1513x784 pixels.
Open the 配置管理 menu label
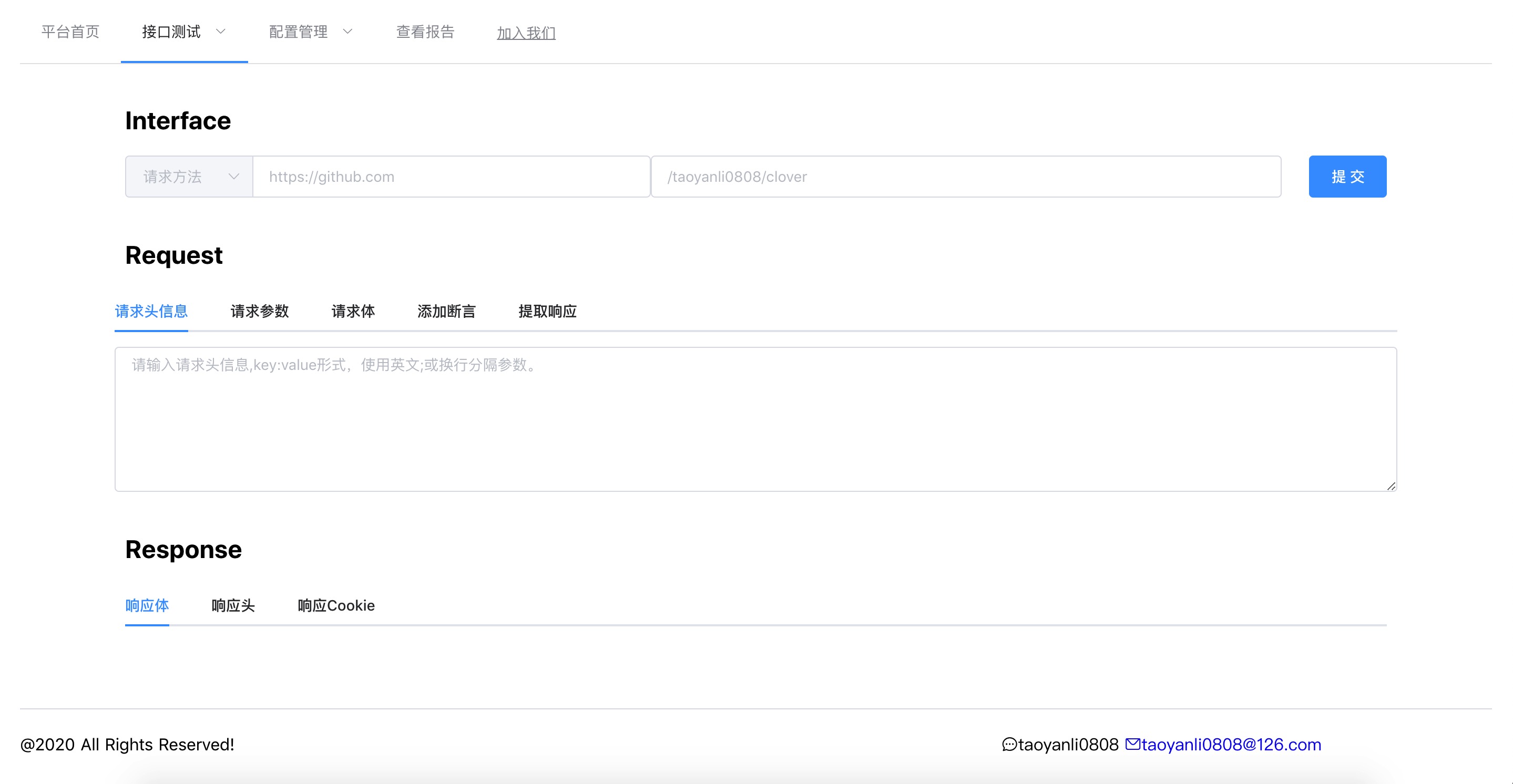point(299,32)
